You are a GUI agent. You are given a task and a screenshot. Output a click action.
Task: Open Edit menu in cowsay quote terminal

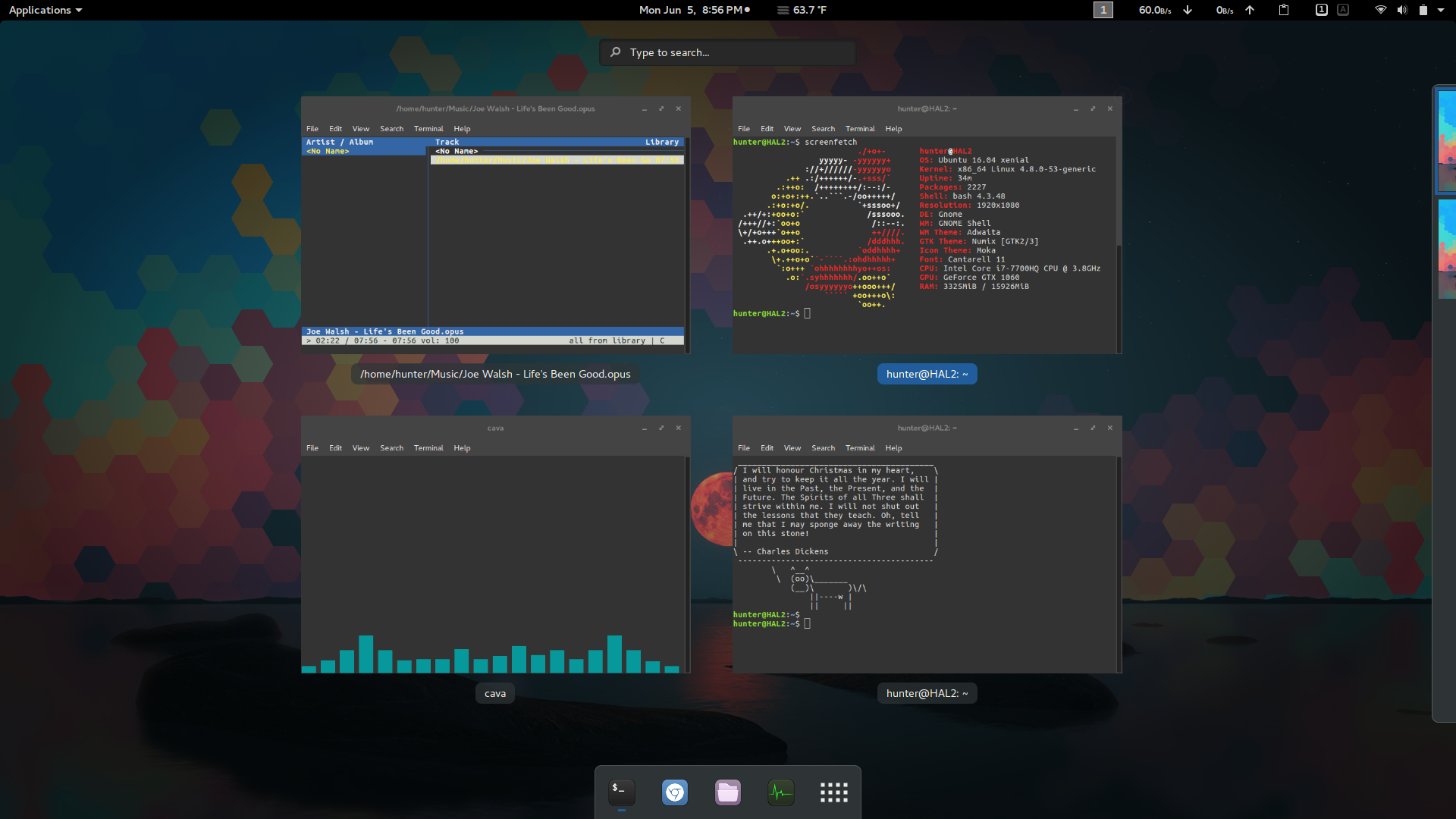(x=767, y=448)
